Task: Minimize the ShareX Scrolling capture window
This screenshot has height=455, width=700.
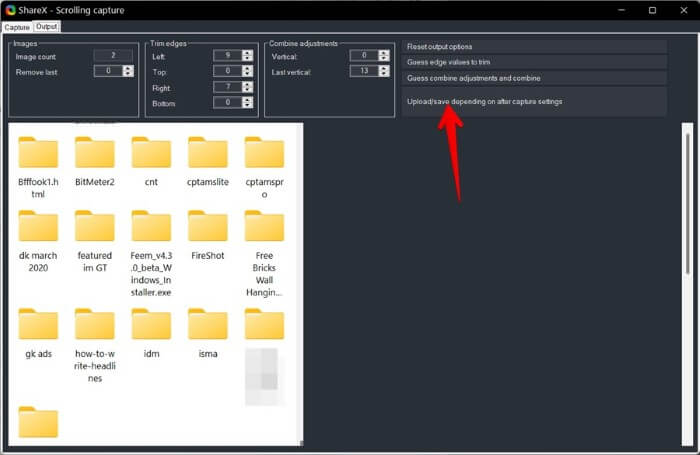Action: coord(621,10)
